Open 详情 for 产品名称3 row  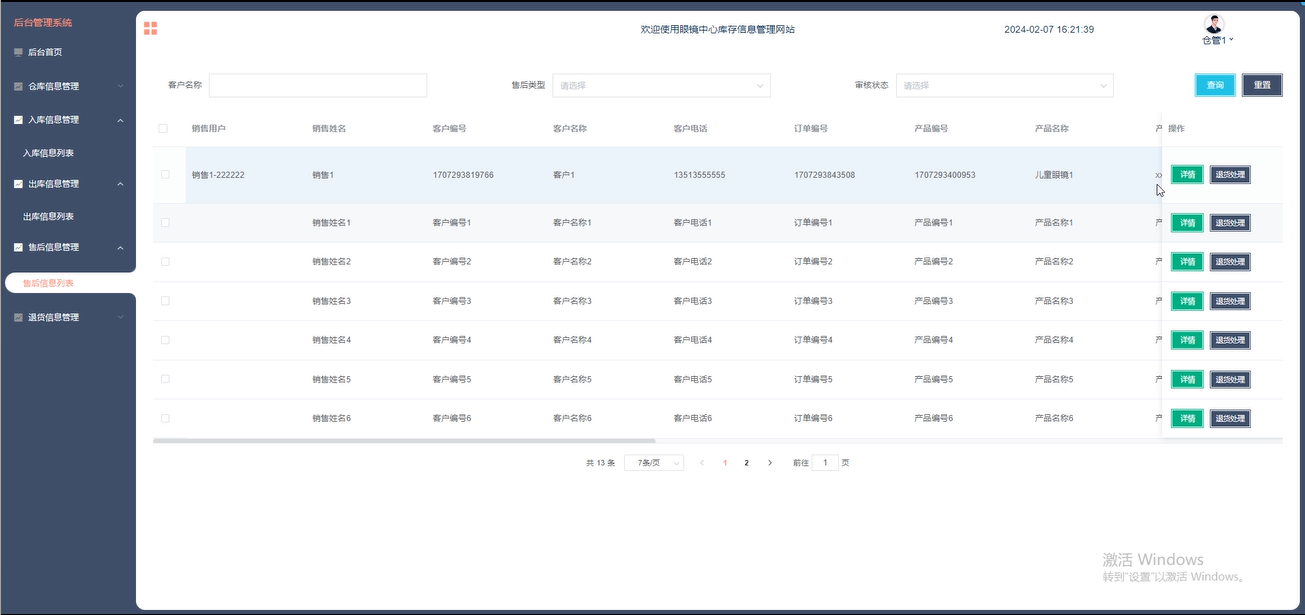click(x=1188, y=301)
